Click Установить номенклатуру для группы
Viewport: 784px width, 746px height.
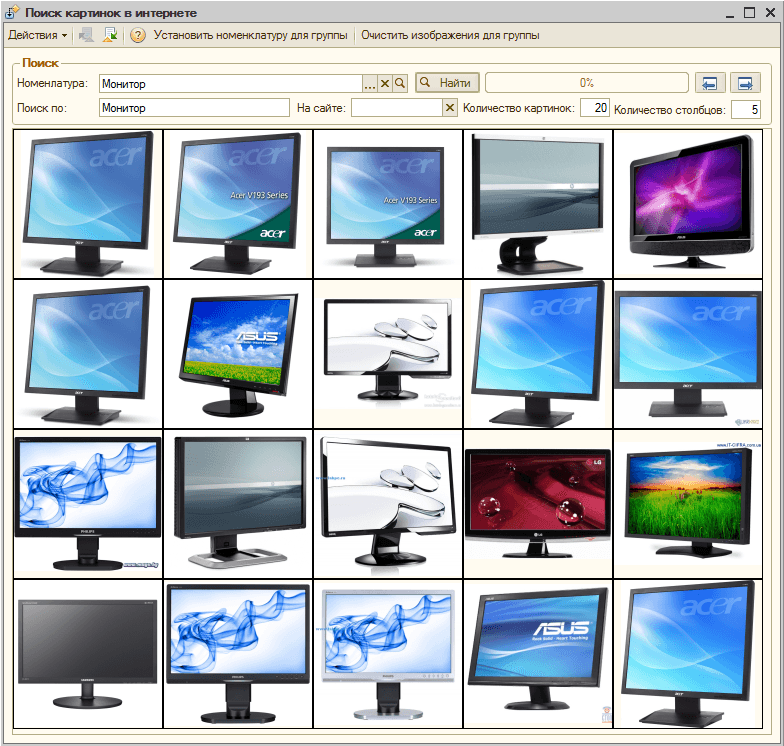[250, 35]
